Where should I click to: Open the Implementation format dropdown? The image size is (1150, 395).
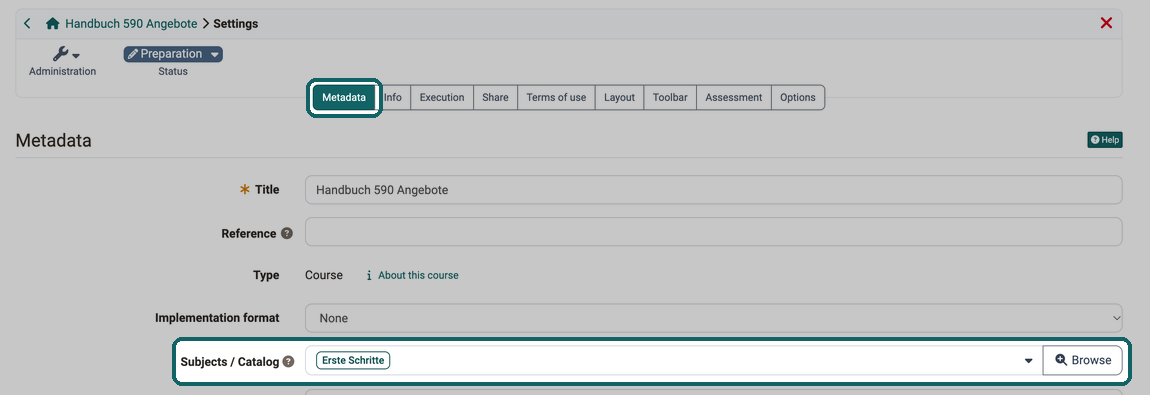point(714,318)
